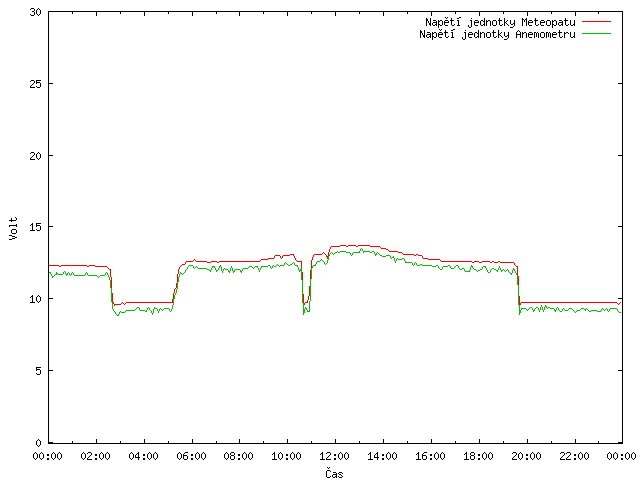Click the x-axis label '12:00'
The image size is (640, 480).
(x=334, y=456)
